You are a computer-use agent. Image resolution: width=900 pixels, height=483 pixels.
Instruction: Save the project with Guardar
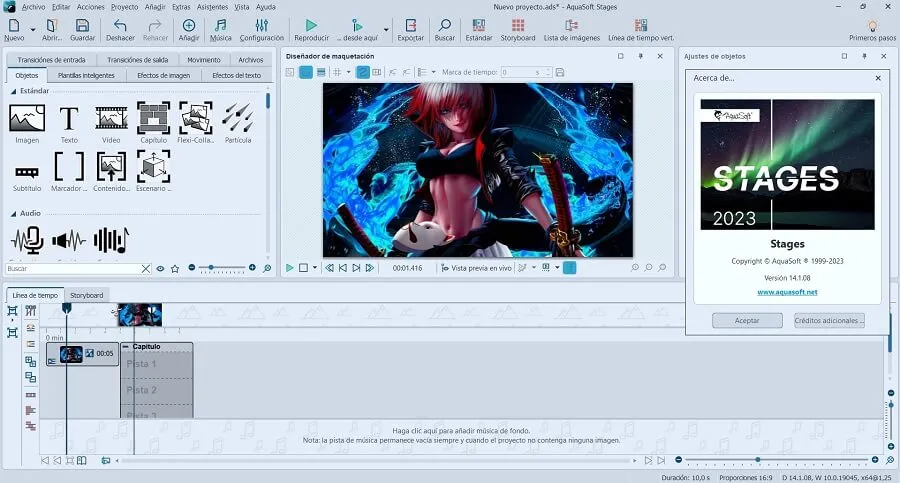(x=82, y=30)
